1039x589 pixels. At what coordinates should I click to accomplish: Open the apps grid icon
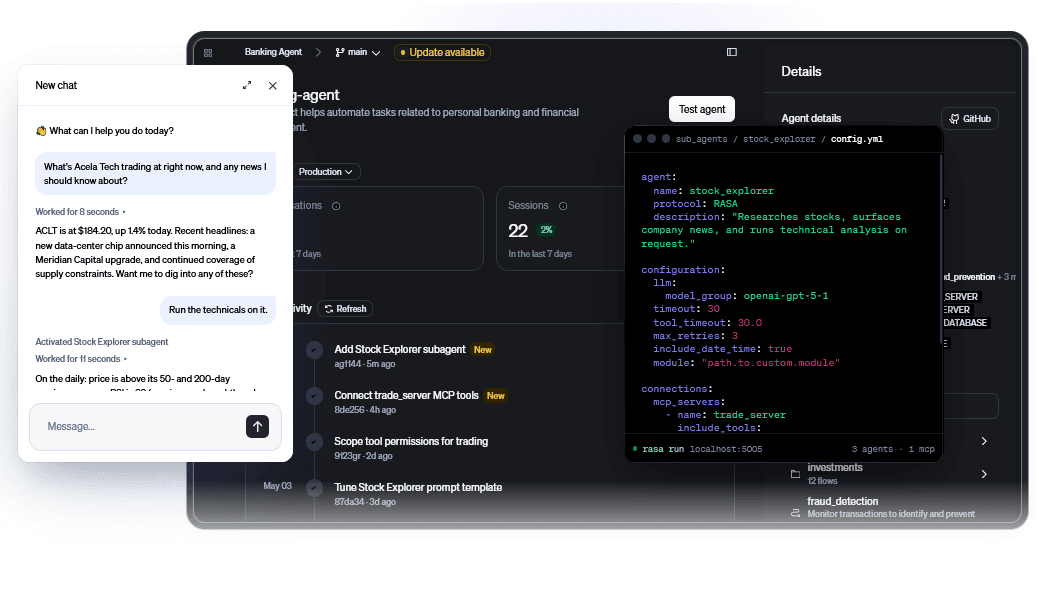coord(208,52)
